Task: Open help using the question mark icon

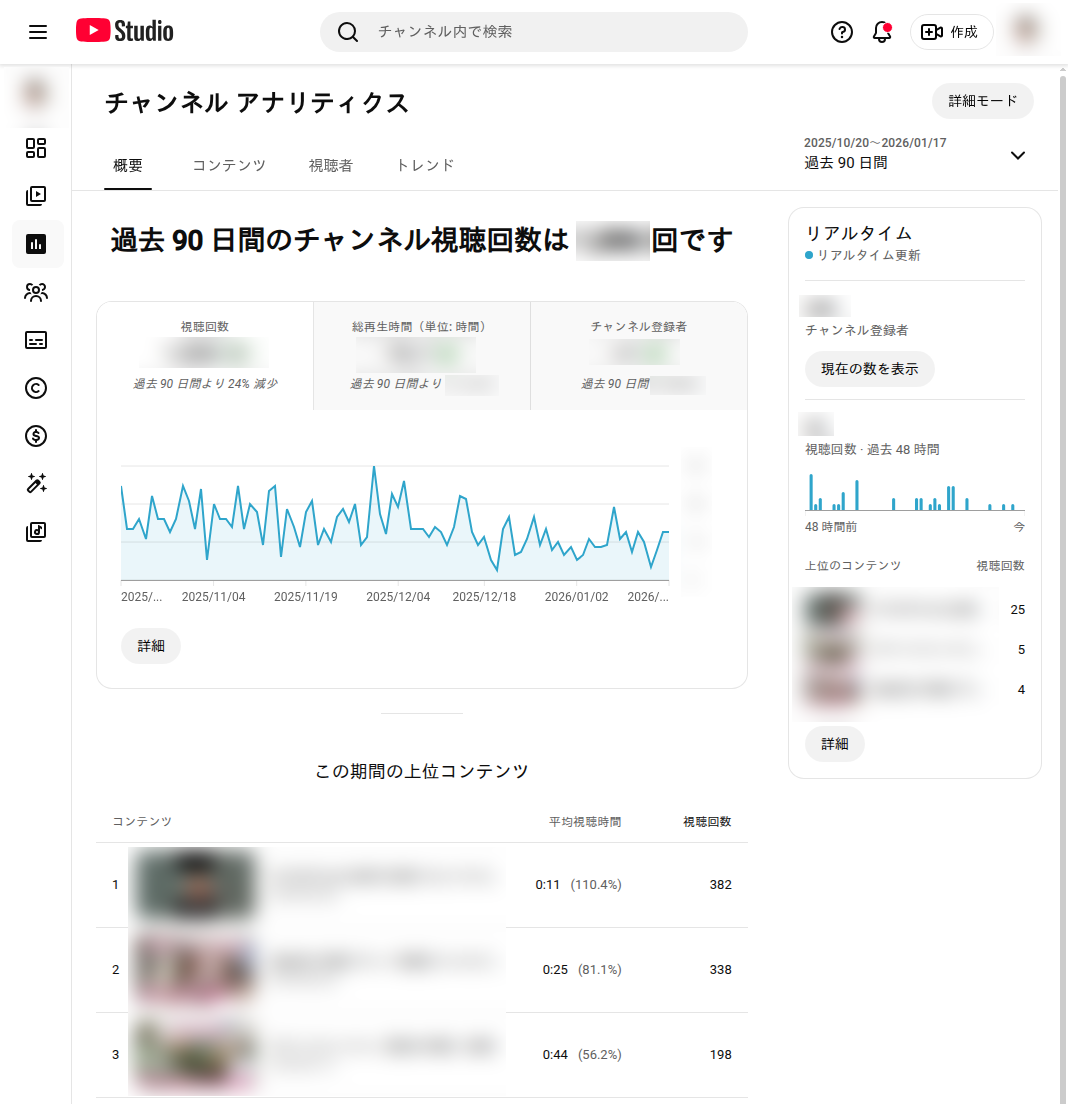Action: (841, 32)
